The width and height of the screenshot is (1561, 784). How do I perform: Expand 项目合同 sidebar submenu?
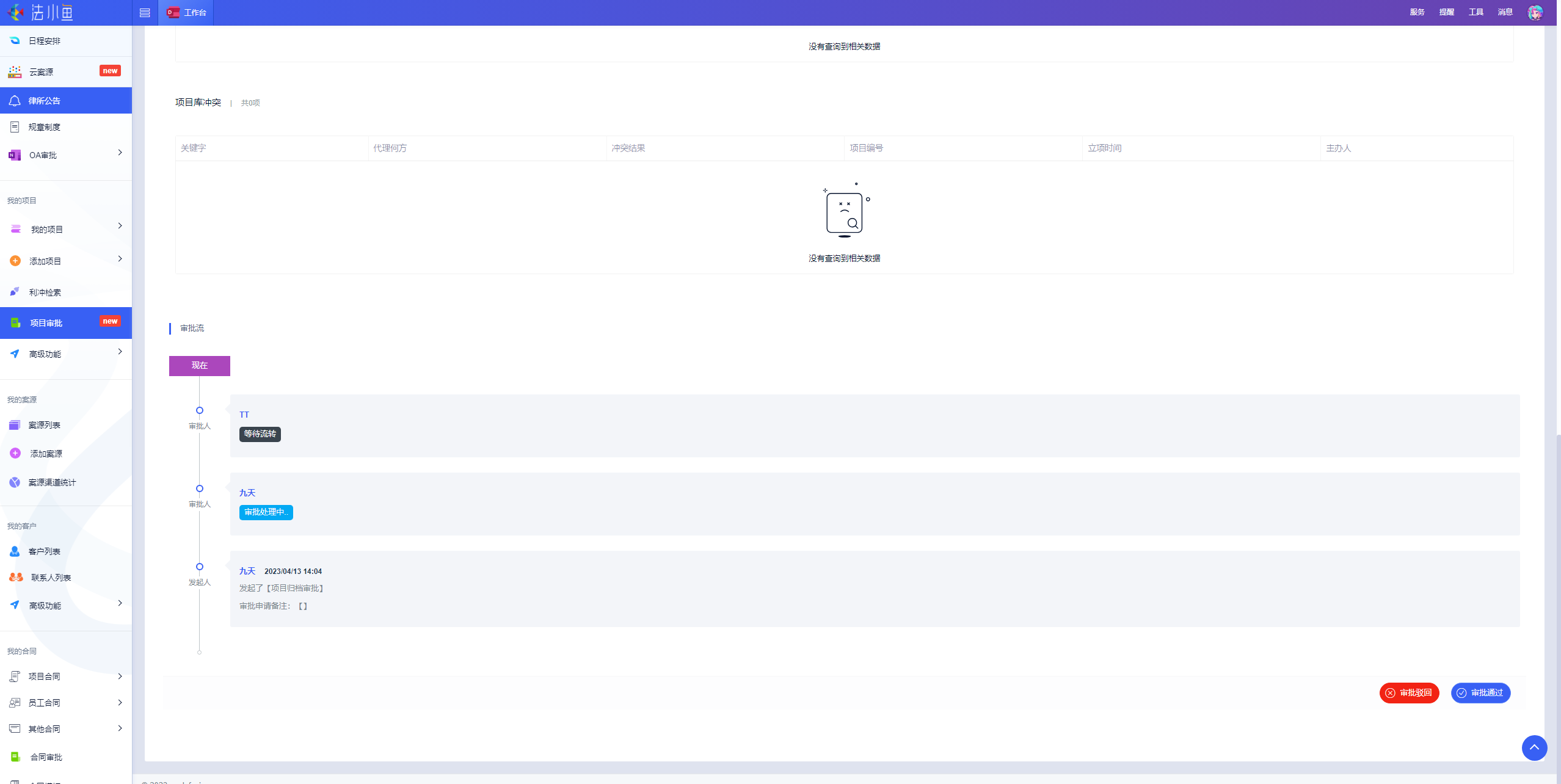[x=120, y=677]
